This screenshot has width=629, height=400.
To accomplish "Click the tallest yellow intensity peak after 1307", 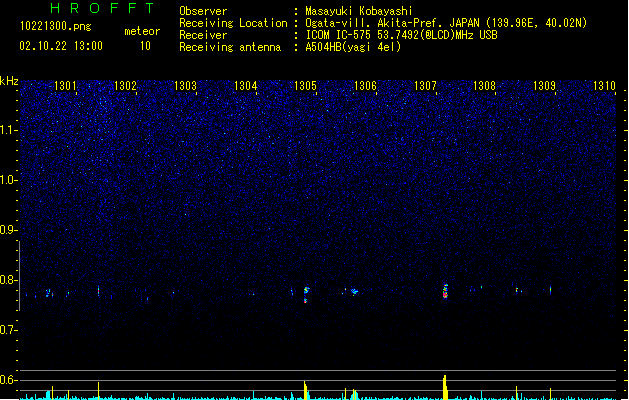I will pyautogui.click(x=445, y=387).
